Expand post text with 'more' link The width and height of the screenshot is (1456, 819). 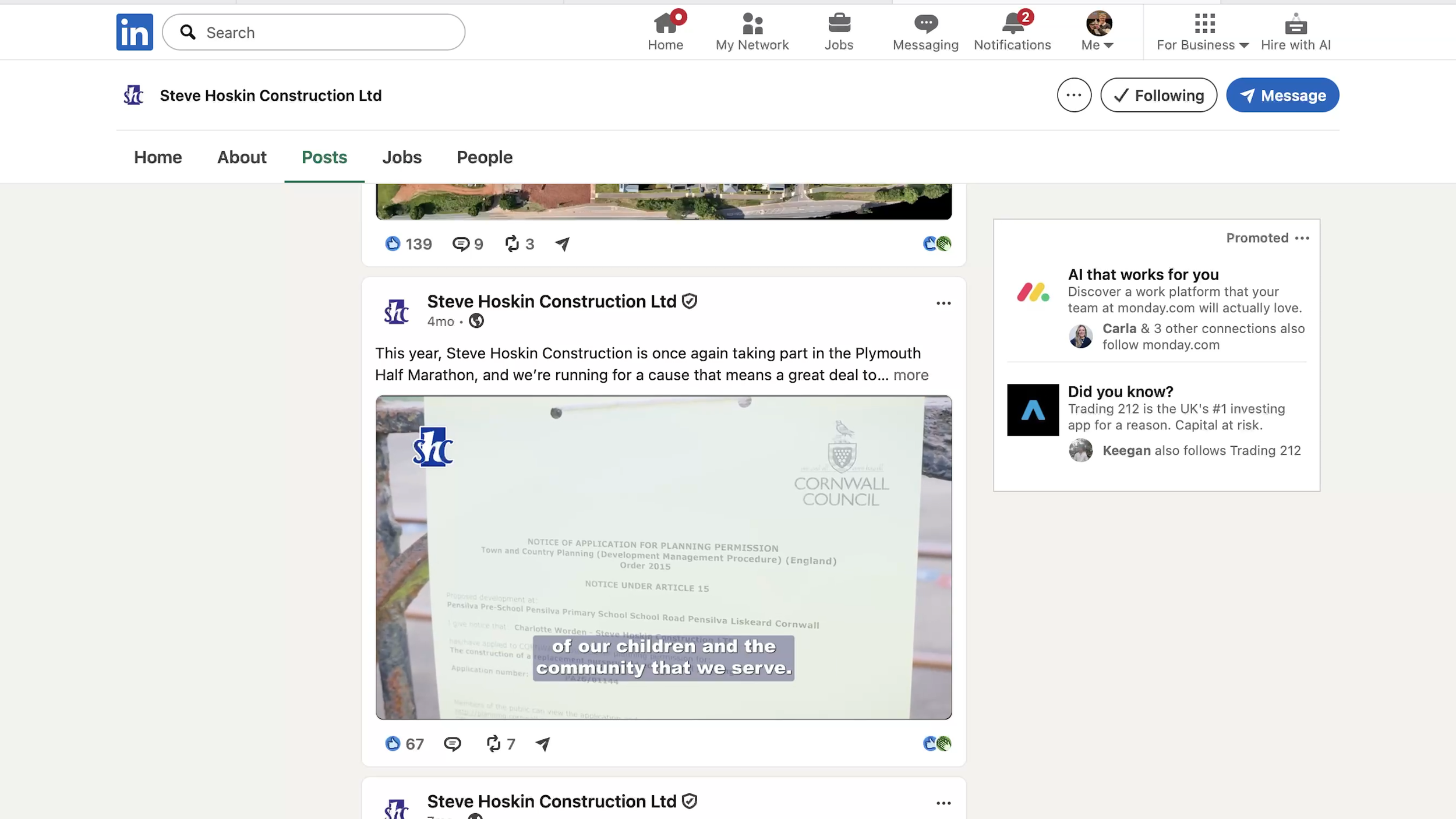pos(911,375)
